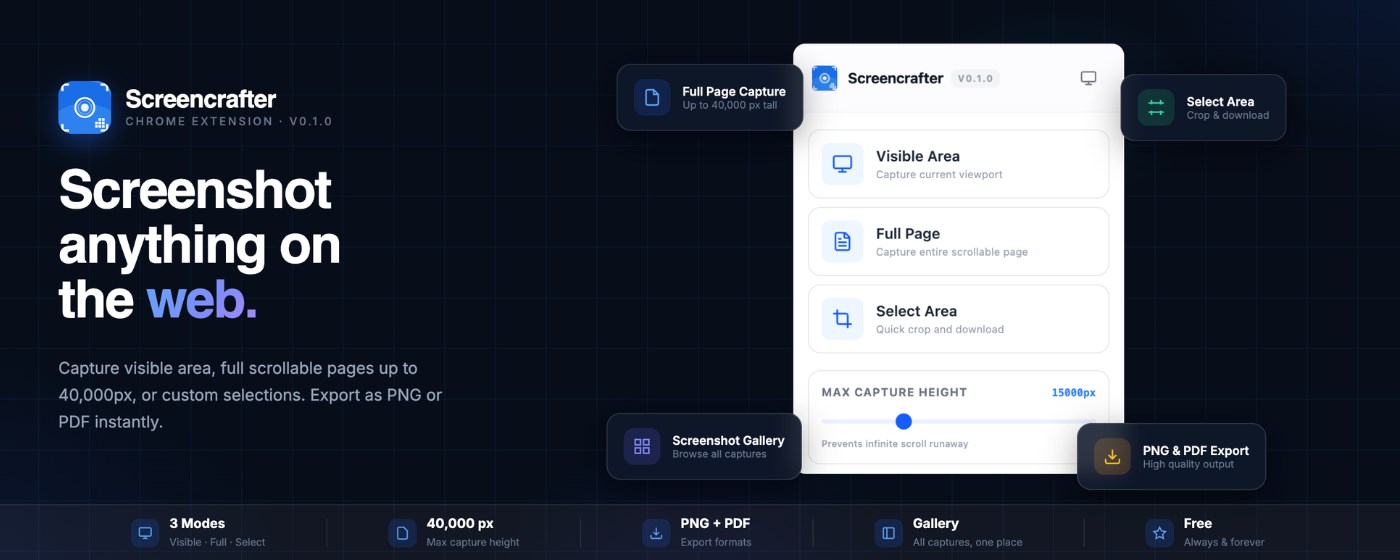
Task: Click the Screenshot Gallery floating card title
Action: pyautogui.click(x=728, y=440)
